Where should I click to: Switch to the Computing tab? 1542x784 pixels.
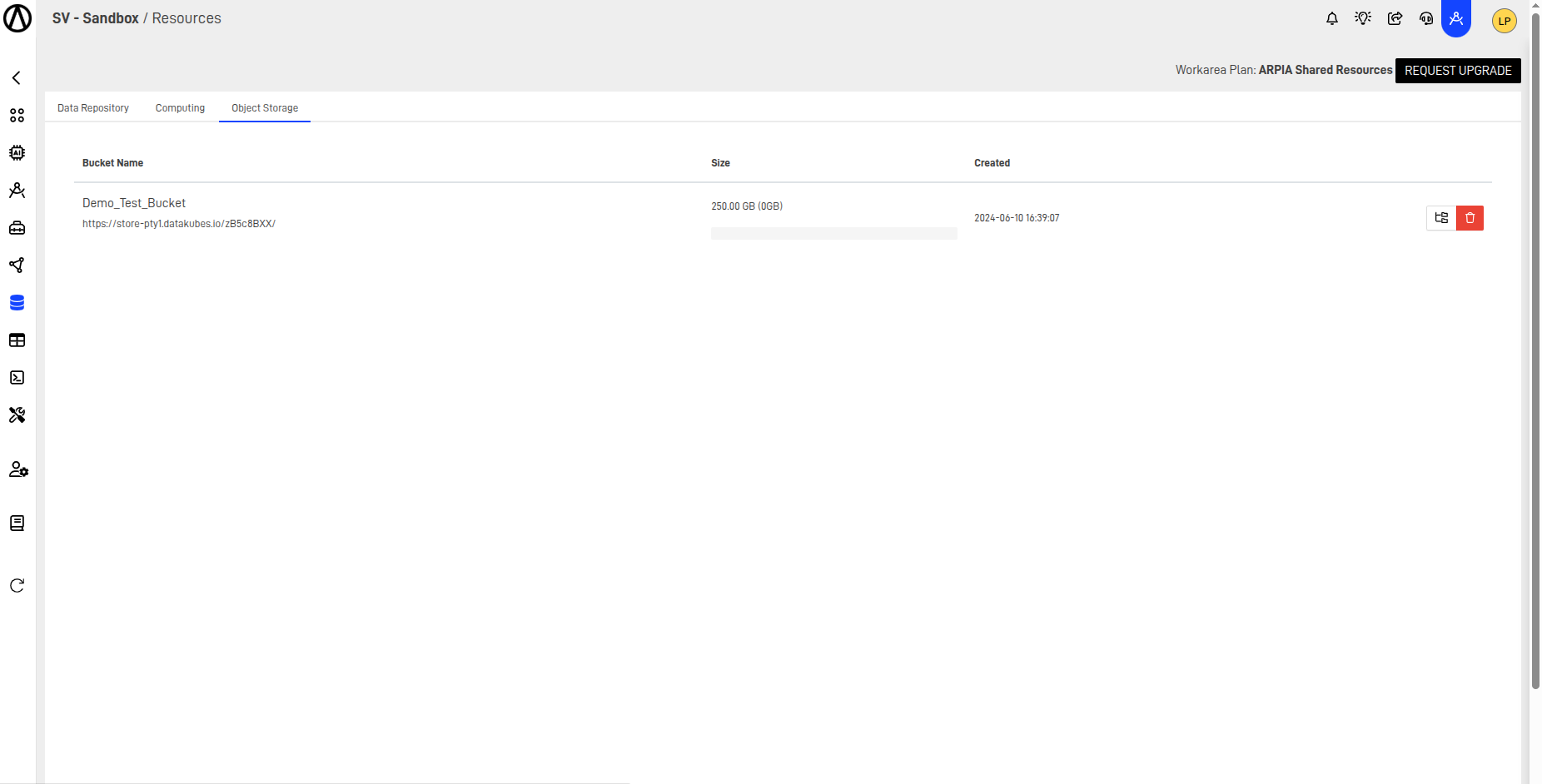pyautogui.click(x=180, y=108)
